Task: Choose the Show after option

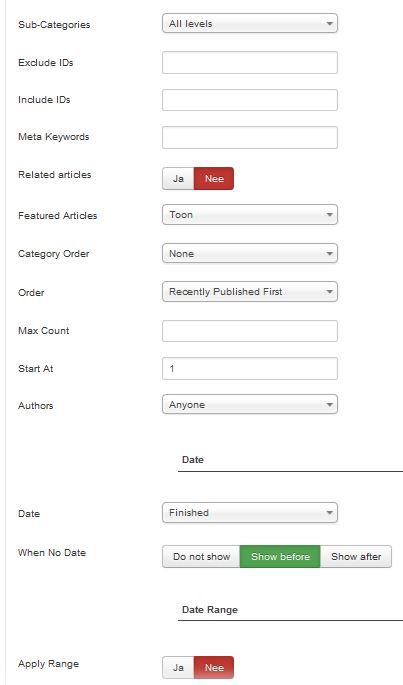Action: (356, 557)
